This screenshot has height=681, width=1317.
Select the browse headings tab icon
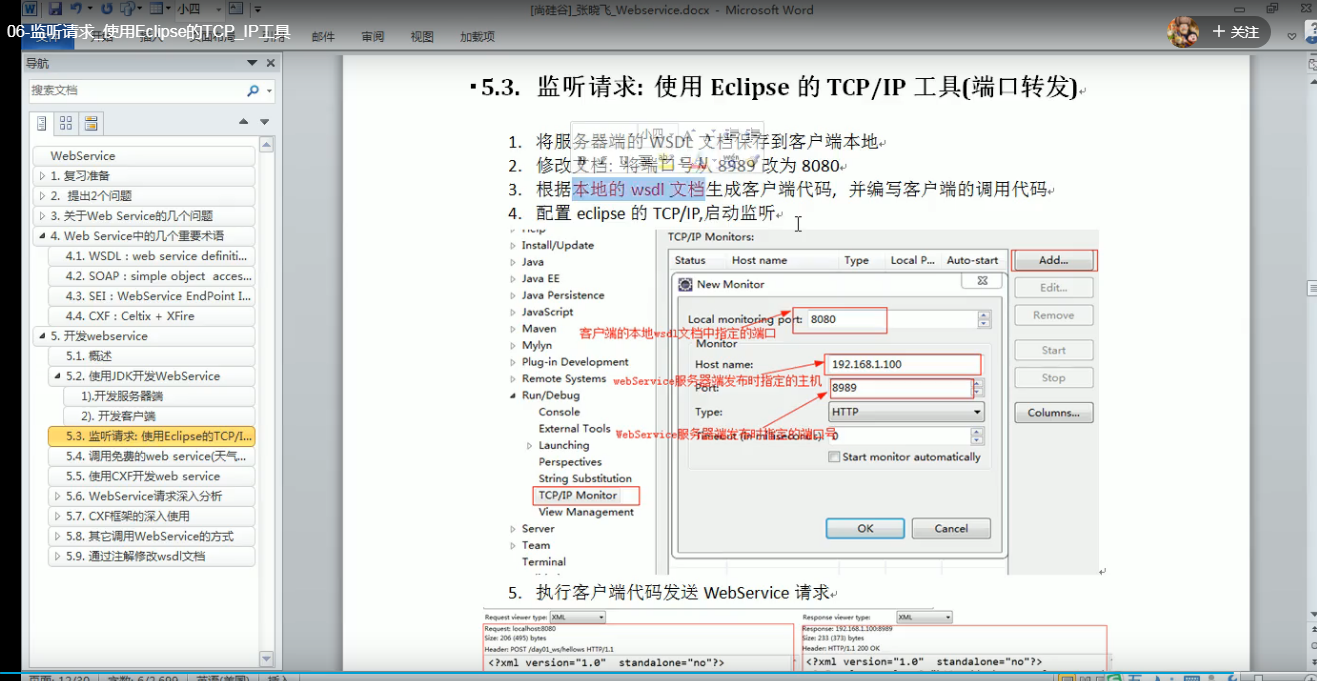tap(41, 123)
